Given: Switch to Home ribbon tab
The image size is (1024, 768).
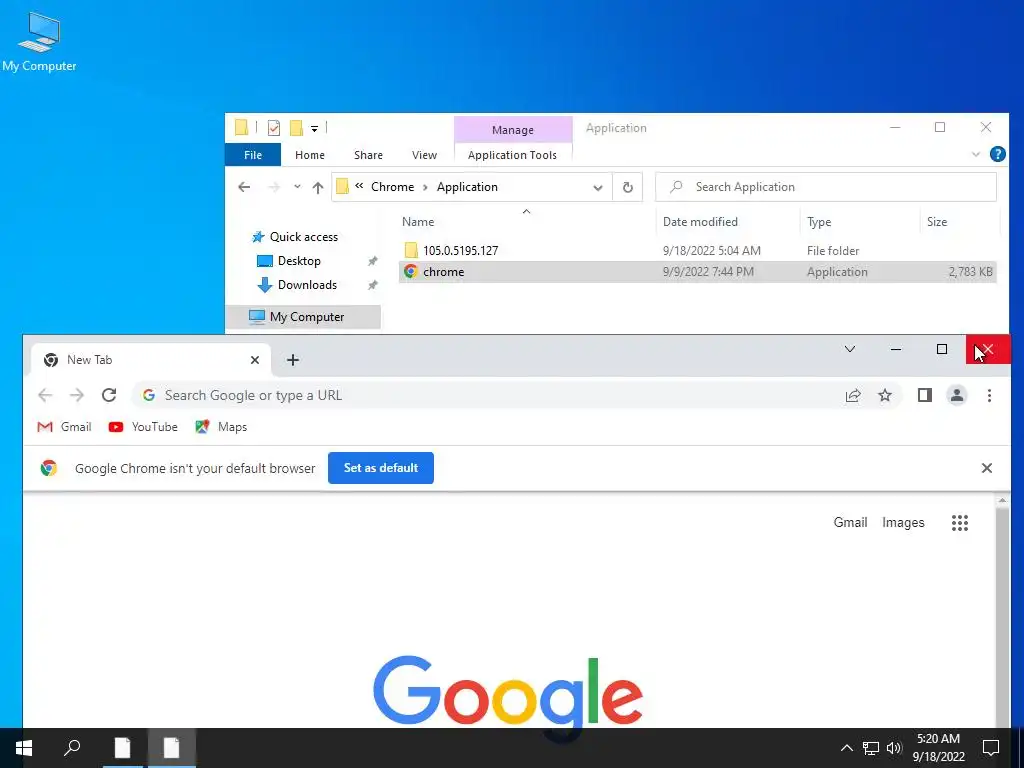Looking at the screenshot, I should (310, 155).
